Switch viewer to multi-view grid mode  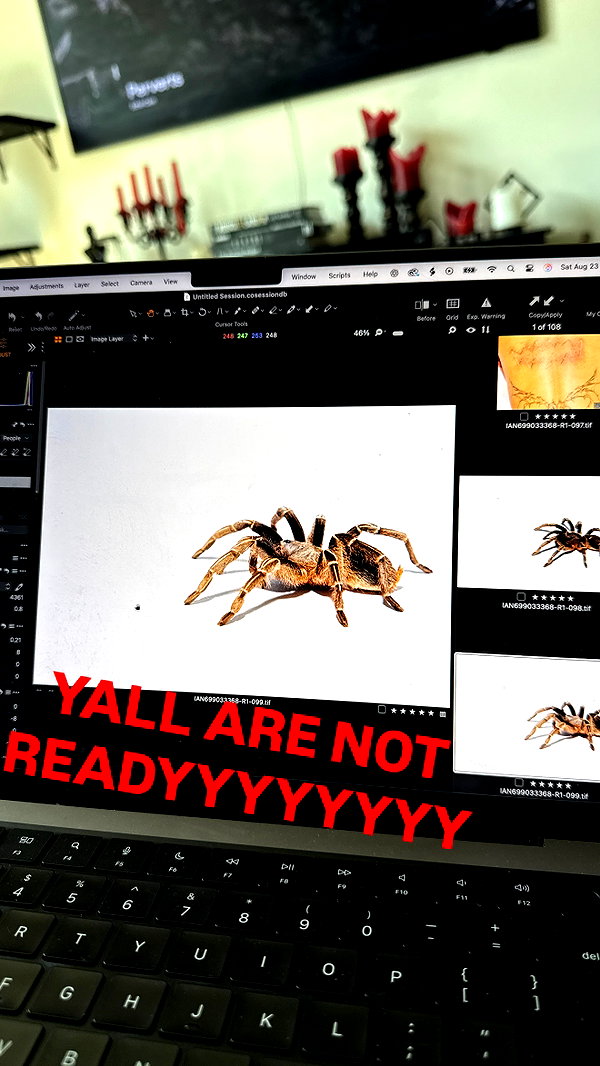tap(58, 339)
